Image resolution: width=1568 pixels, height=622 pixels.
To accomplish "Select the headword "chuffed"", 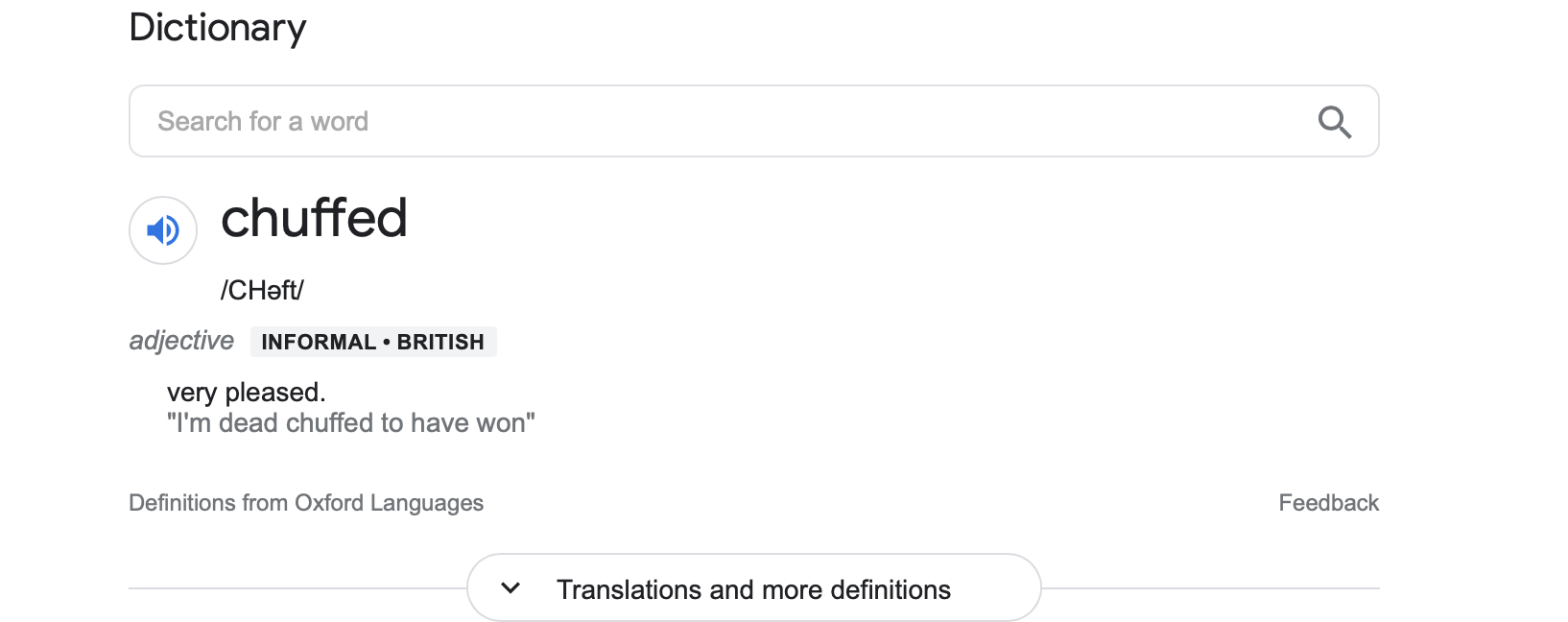I will pyautogui.click(x=314, y=218).
